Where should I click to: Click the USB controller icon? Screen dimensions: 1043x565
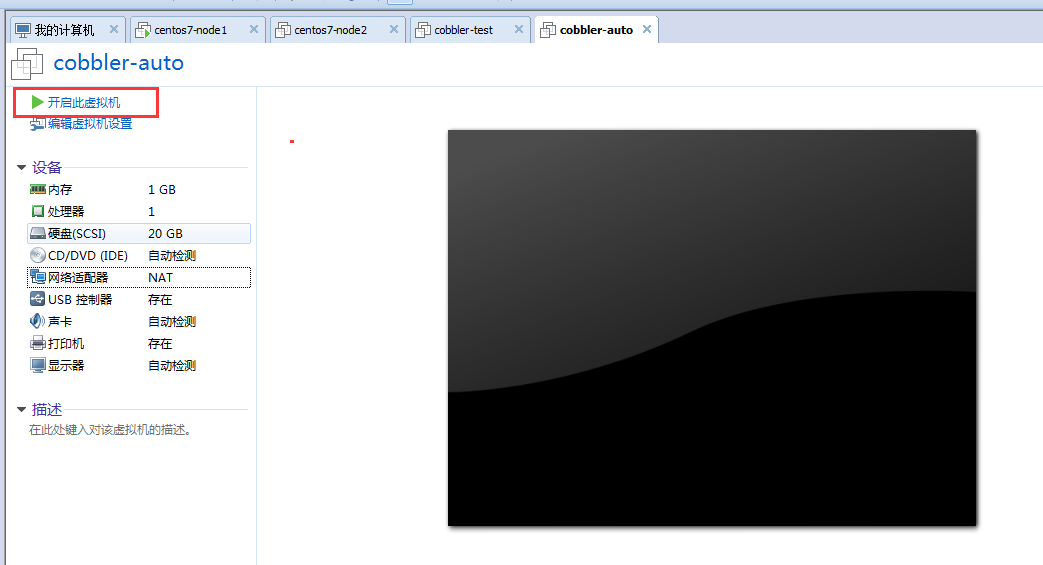coord(37,299)
